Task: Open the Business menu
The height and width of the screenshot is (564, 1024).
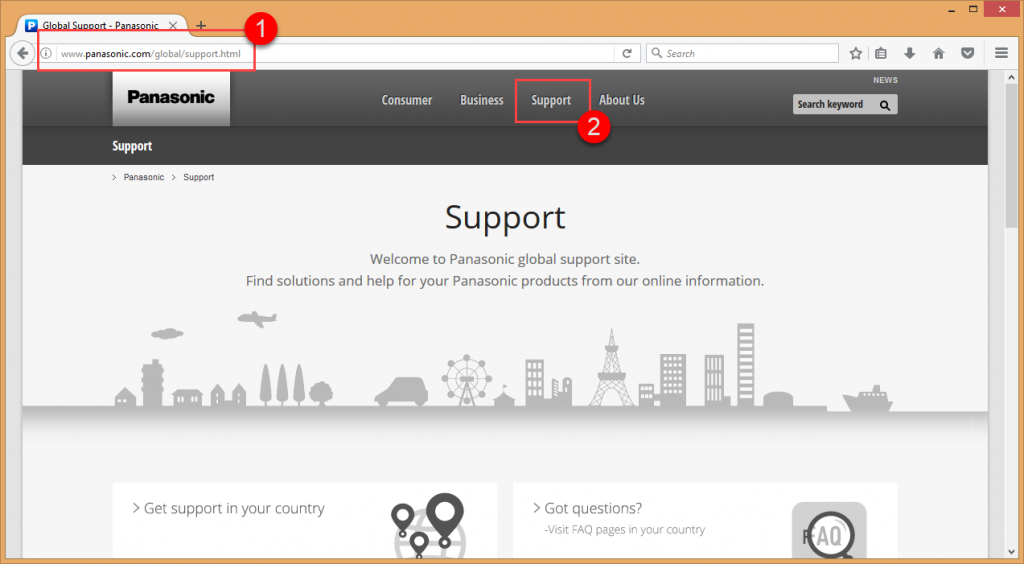Action: tap(481, 100)
